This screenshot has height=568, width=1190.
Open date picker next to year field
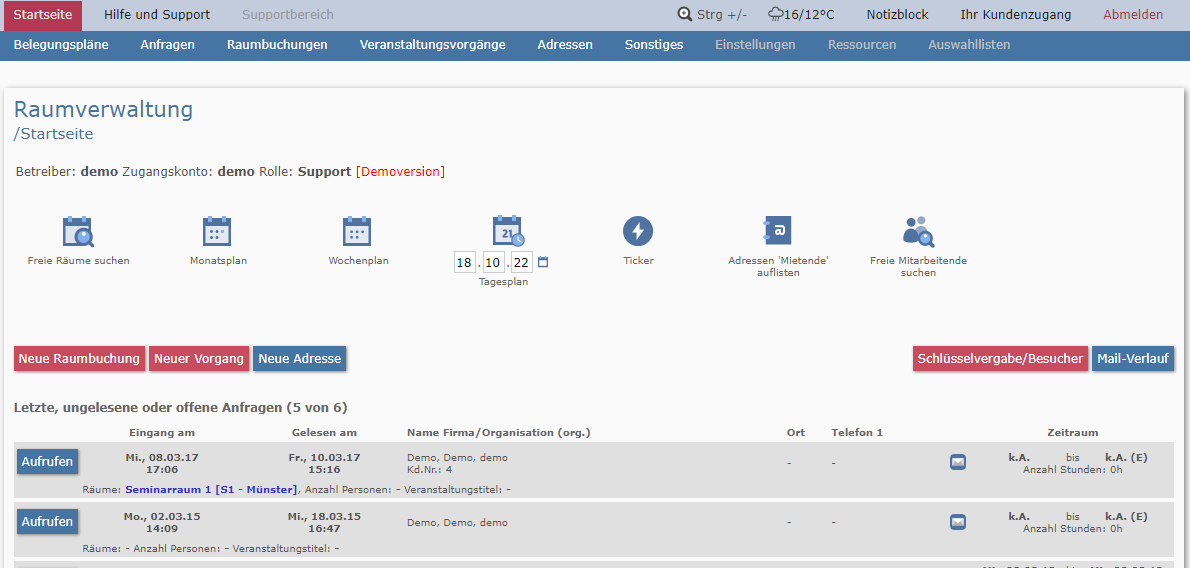(543, 263)
